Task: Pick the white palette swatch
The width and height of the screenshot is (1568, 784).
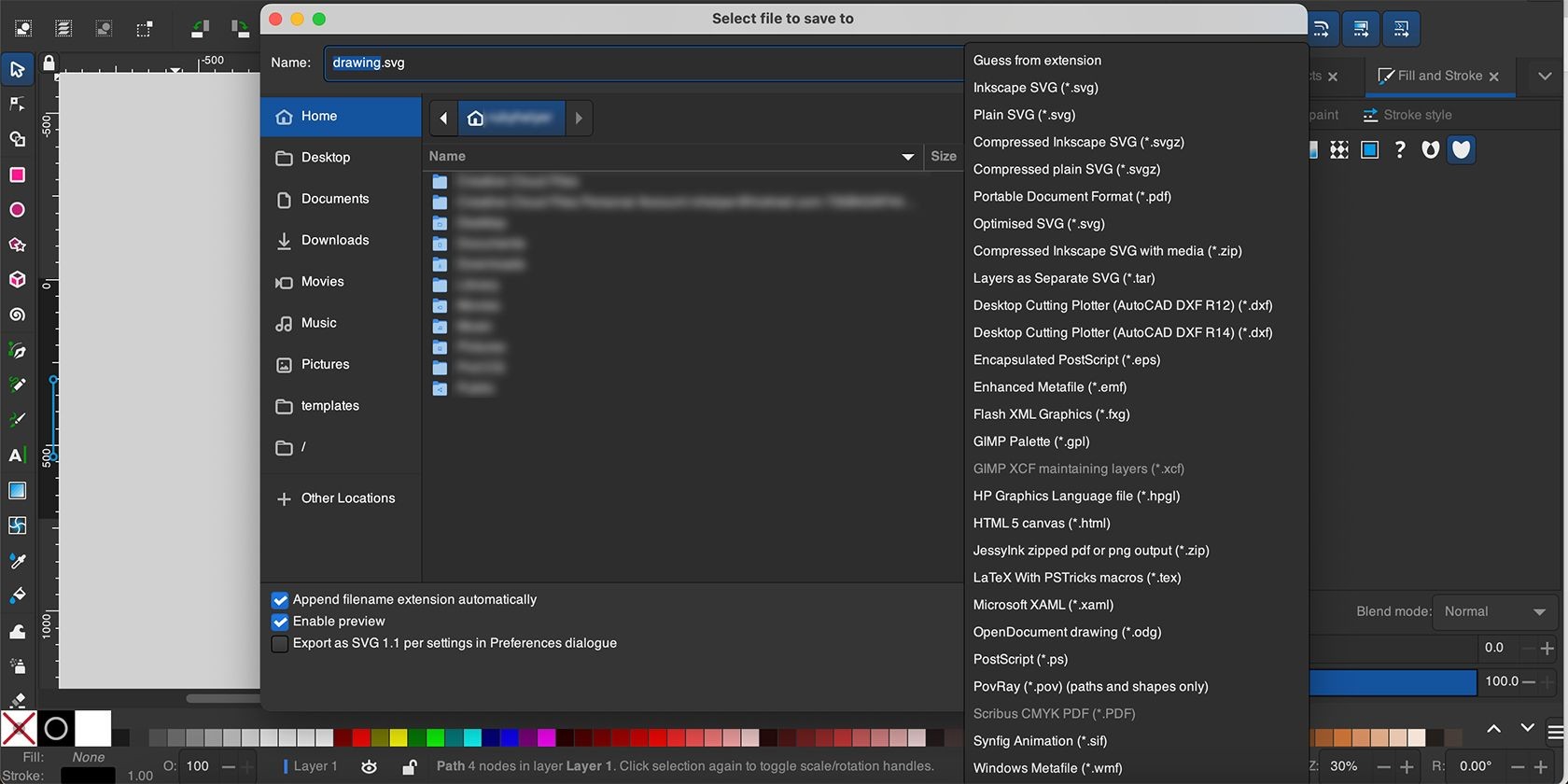Action: tap(93, 728)
